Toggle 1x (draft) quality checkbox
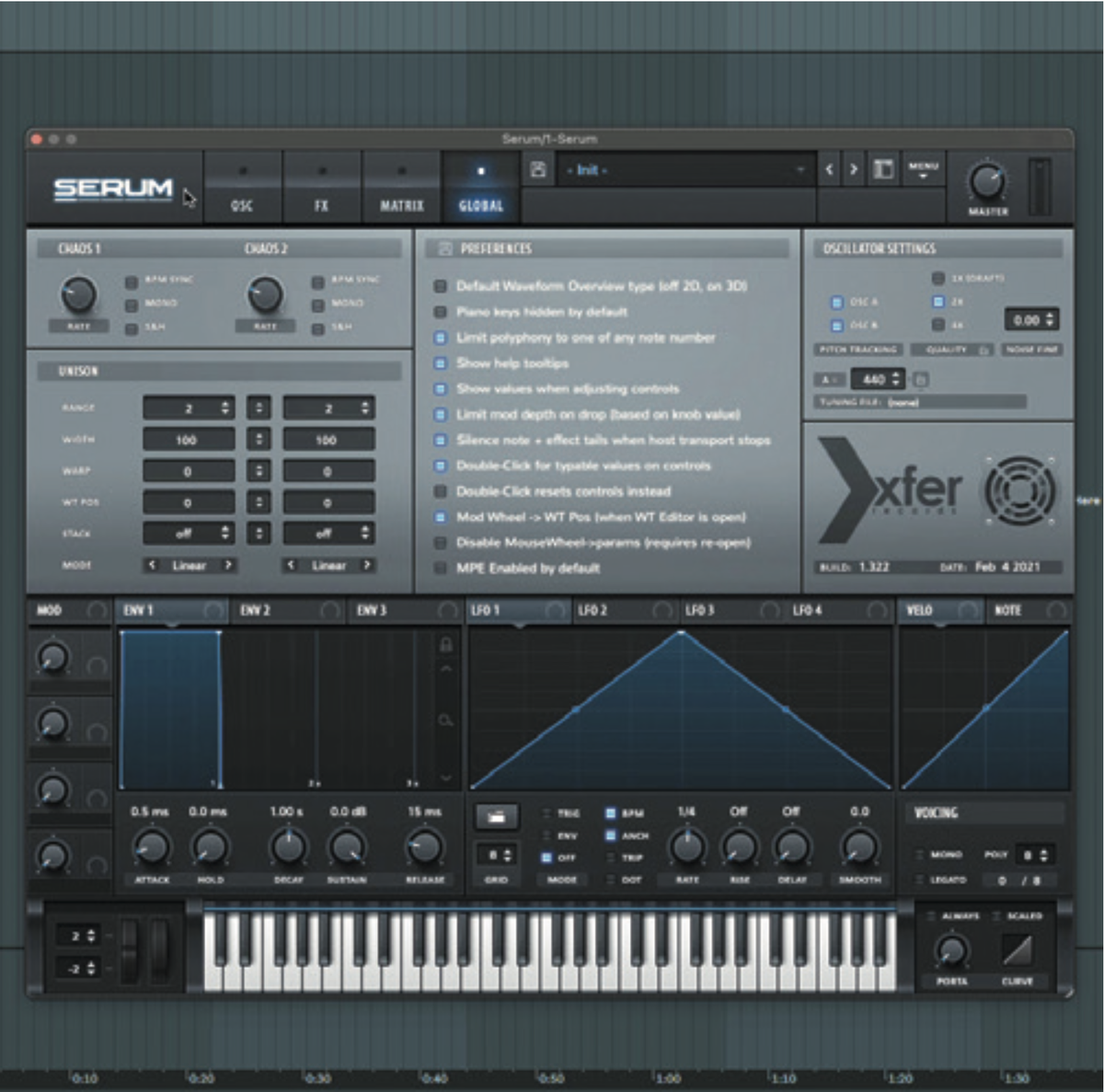The height and width of the screenshot is (1092, 1104). (938, 278)
